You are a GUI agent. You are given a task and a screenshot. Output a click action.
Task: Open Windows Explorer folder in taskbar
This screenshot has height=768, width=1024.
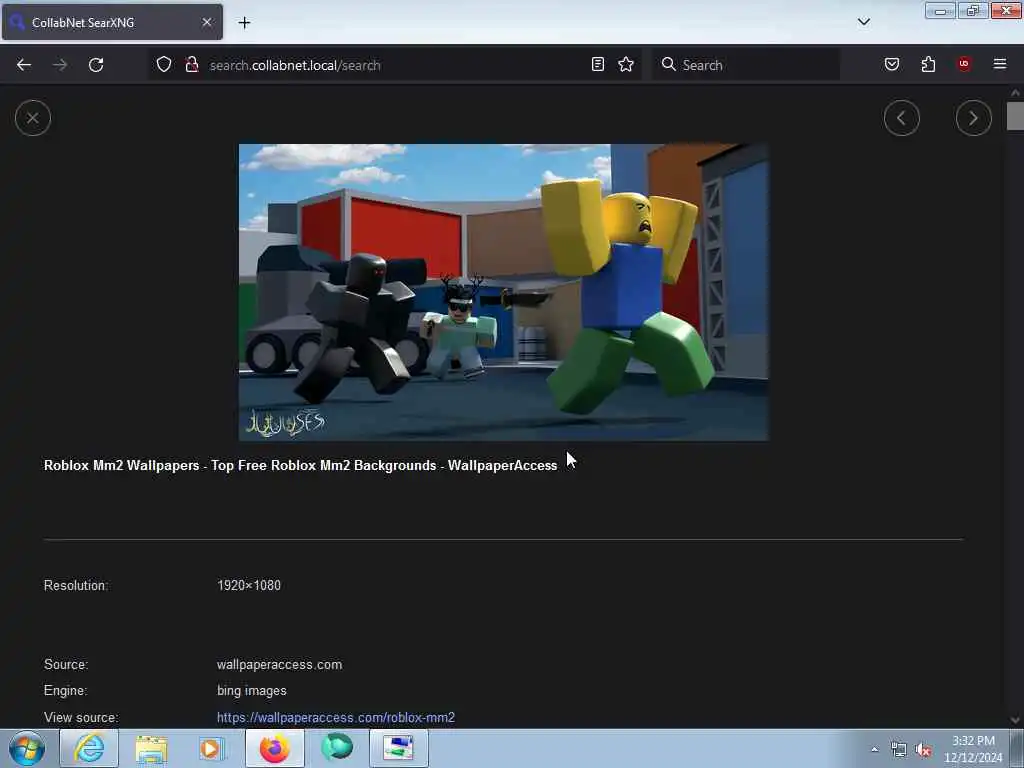pos(151,748)
